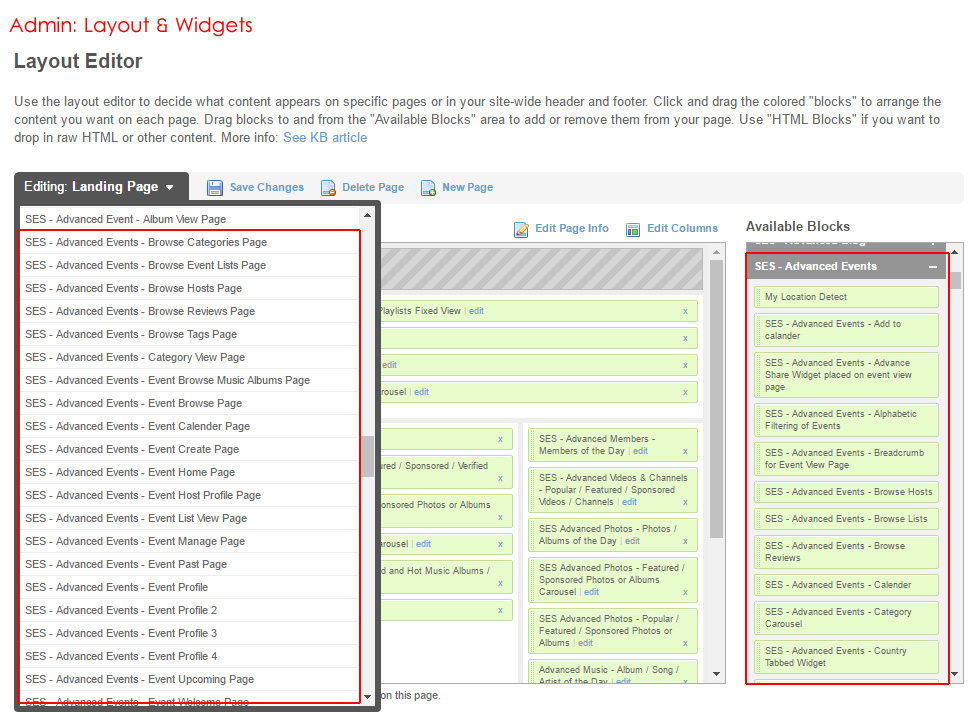The image size is (971, 720).
Task: Pick Event Profile 3 page option
Action: 121,633
